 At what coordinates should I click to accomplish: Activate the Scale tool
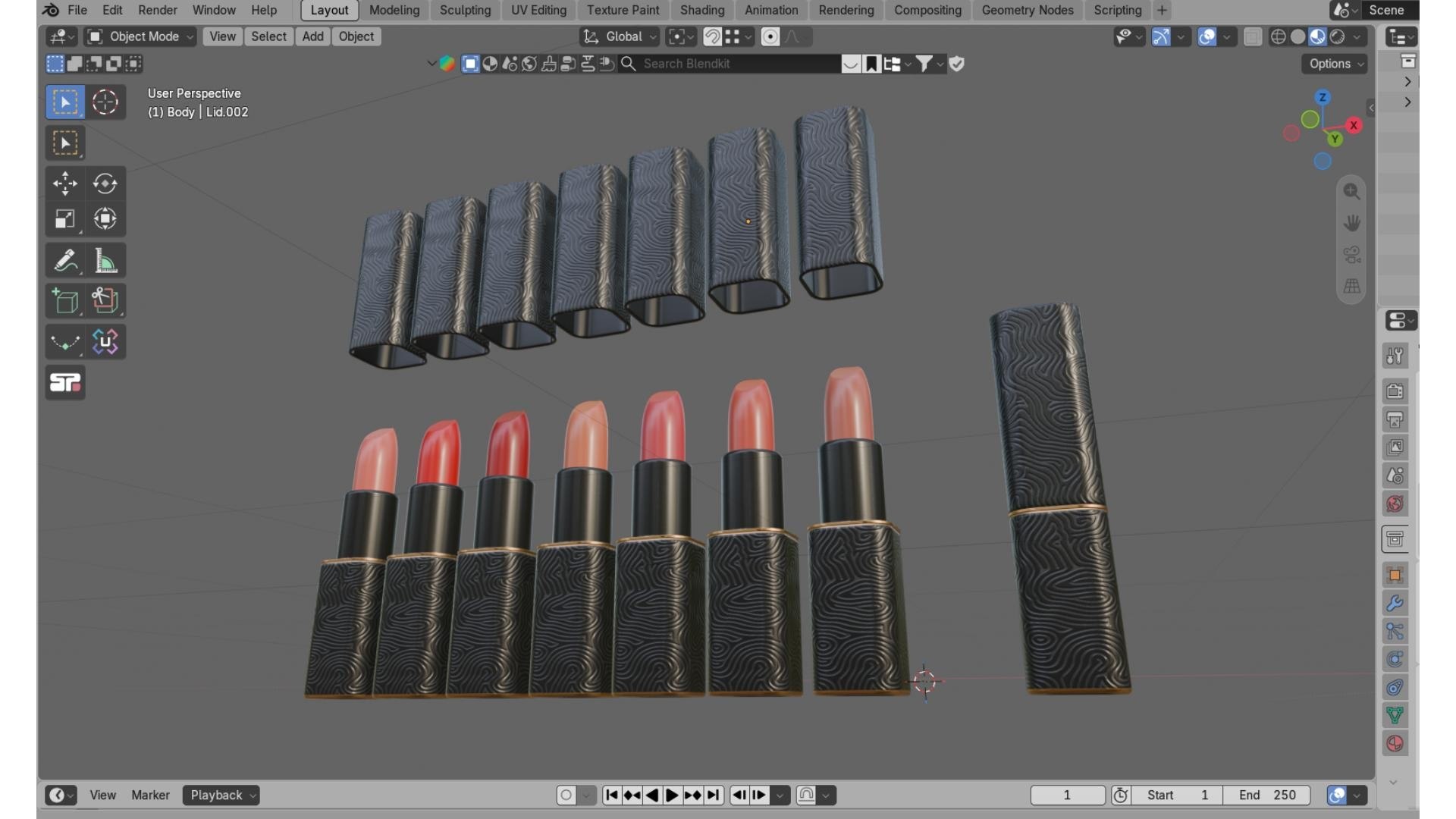65,219
